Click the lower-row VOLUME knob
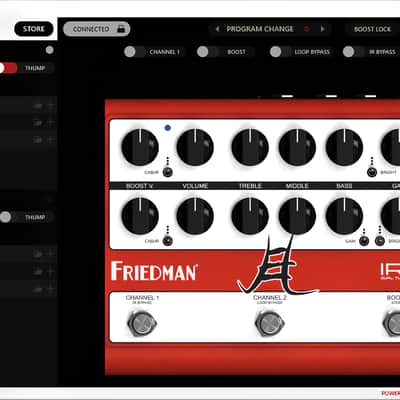This screenshot has height=400, width=400. pos(195,216)
